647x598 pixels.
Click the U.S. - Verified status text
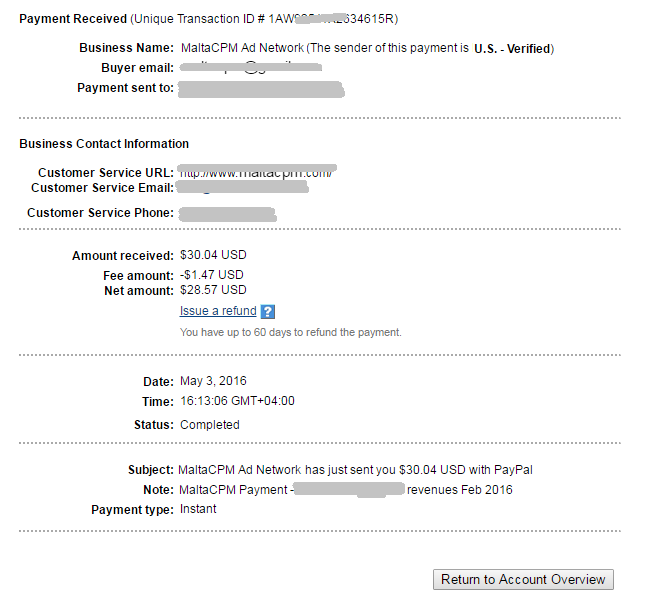pos(512,49)
